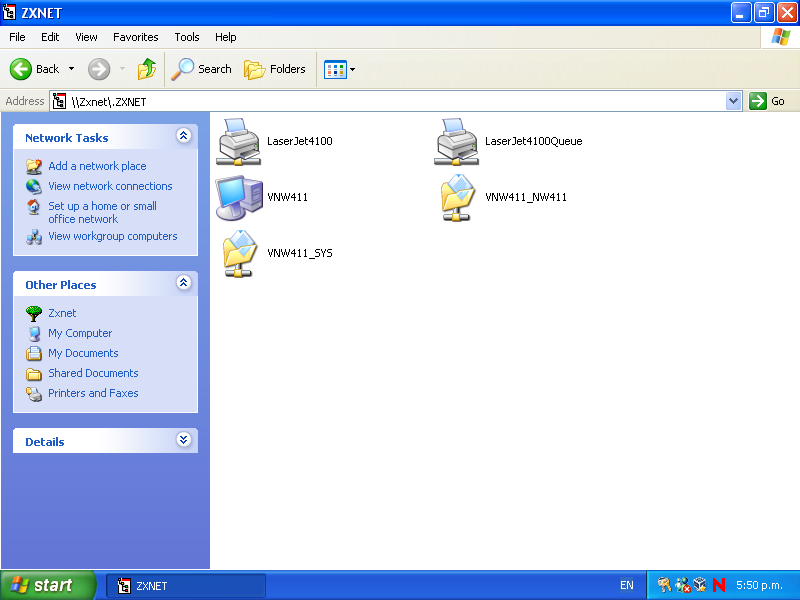Collapse the Other Places panel

(x=184, y=283)
